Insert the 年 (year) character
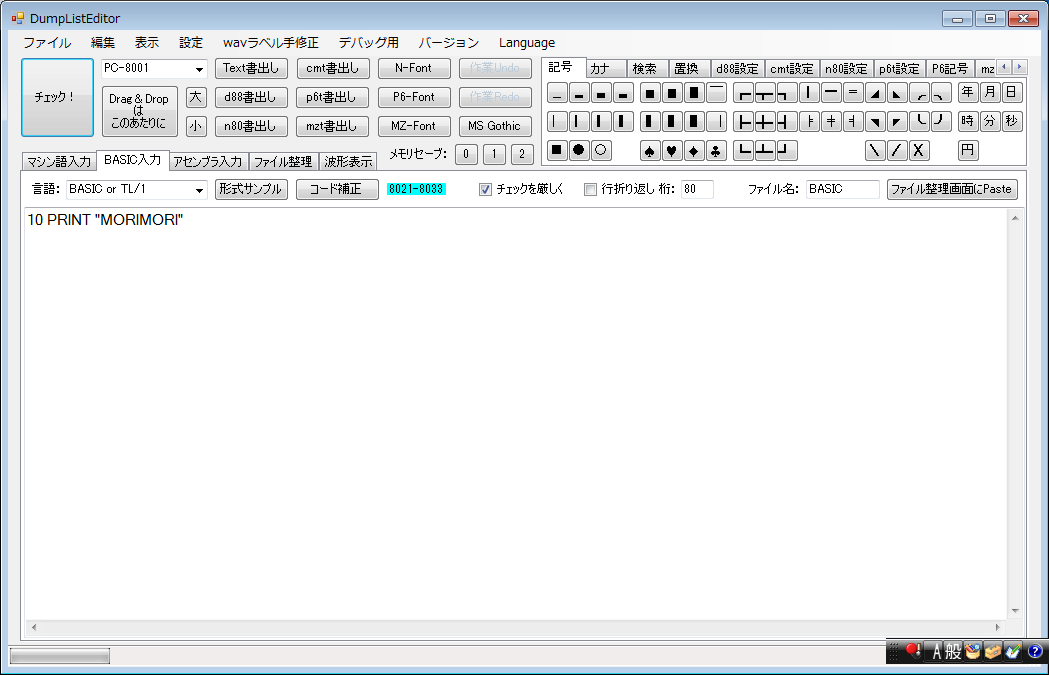The width and height of the screenshot is (1049, 675). point(968,92)
